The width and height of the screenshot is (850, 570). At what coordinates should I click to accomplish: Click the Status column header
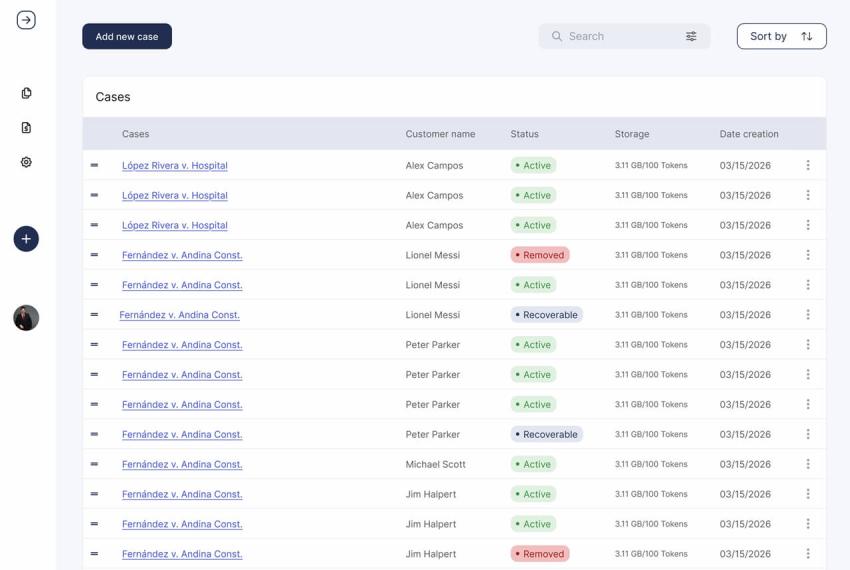(x=524, y=134)
